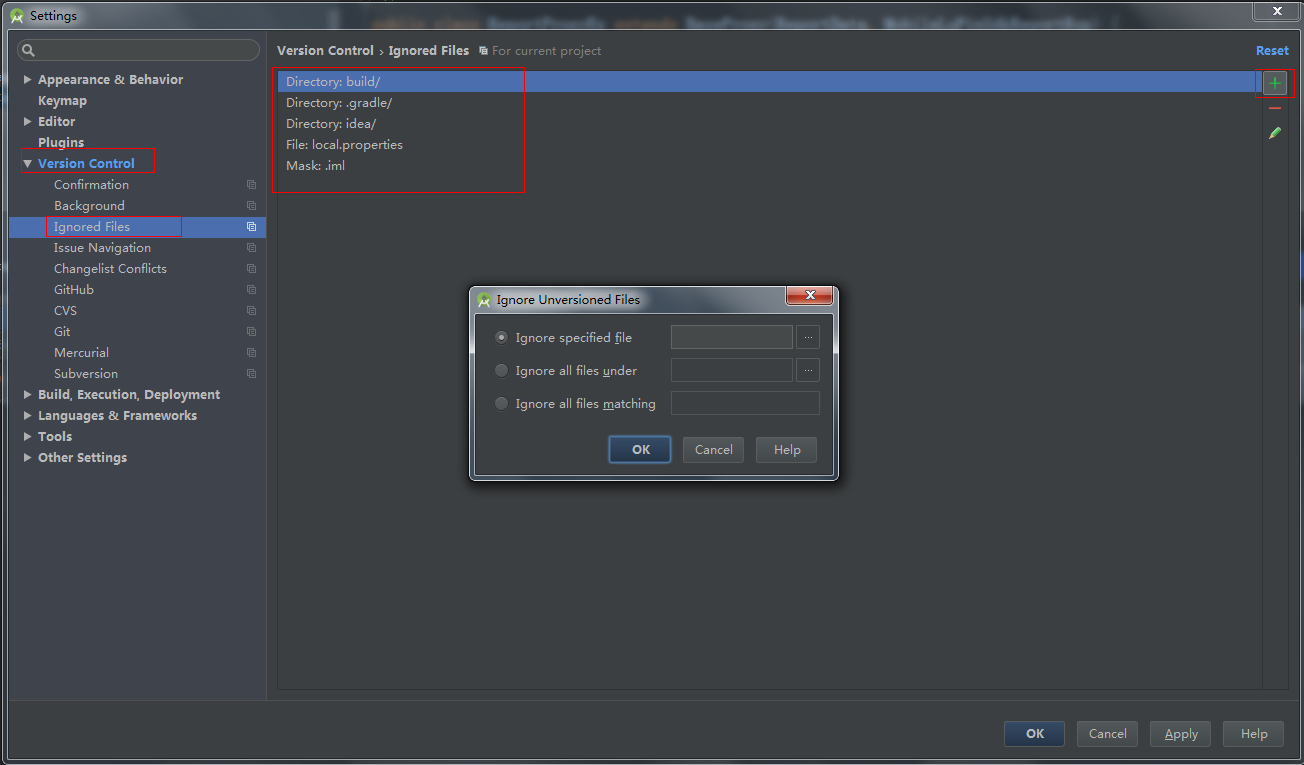Open Keymap settings page
The height and width of the screenshot is (765, 1304).
(x=62, y=101)
